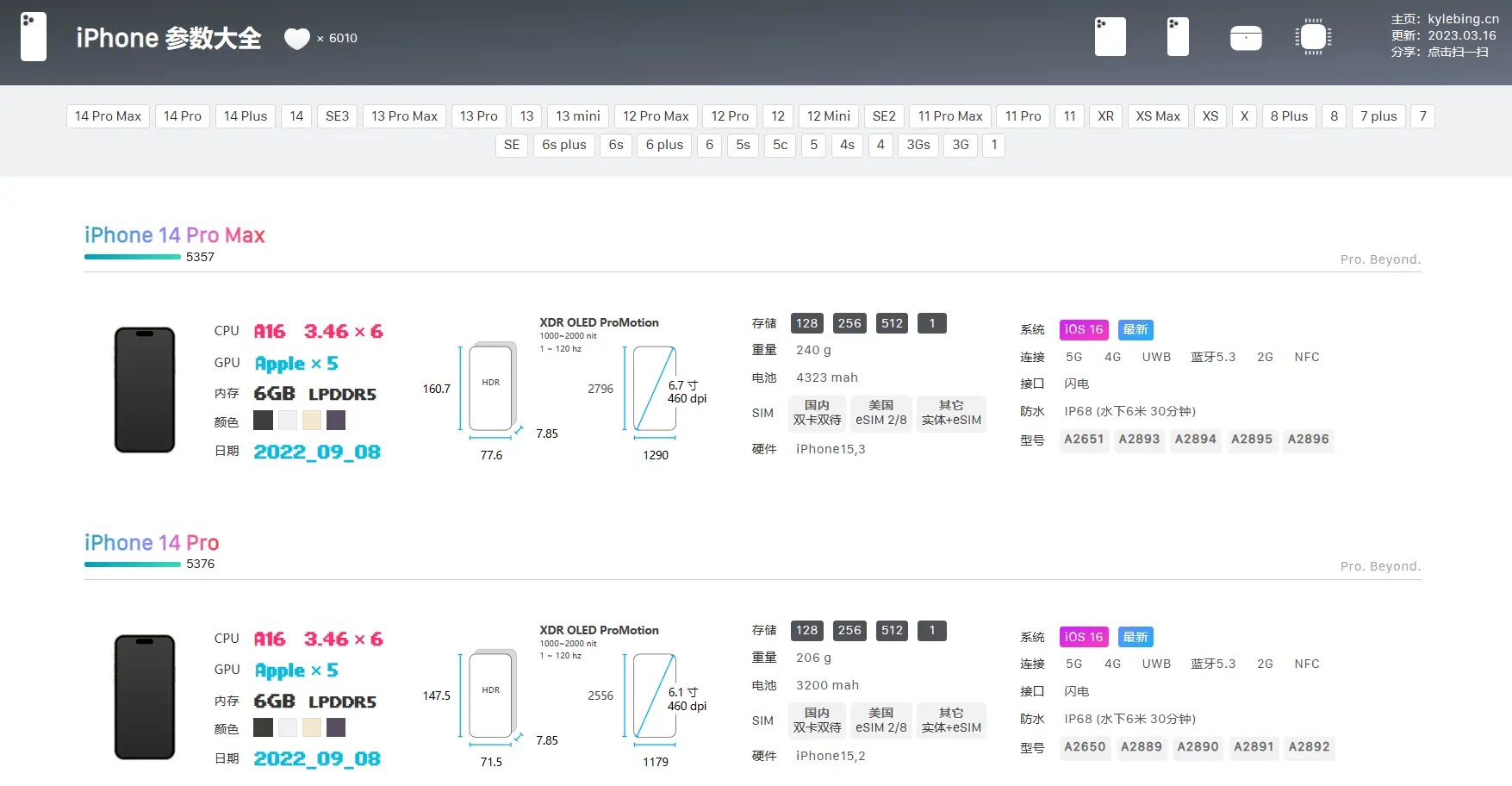Click the iPhone 14 Pro Max heading

175,235
